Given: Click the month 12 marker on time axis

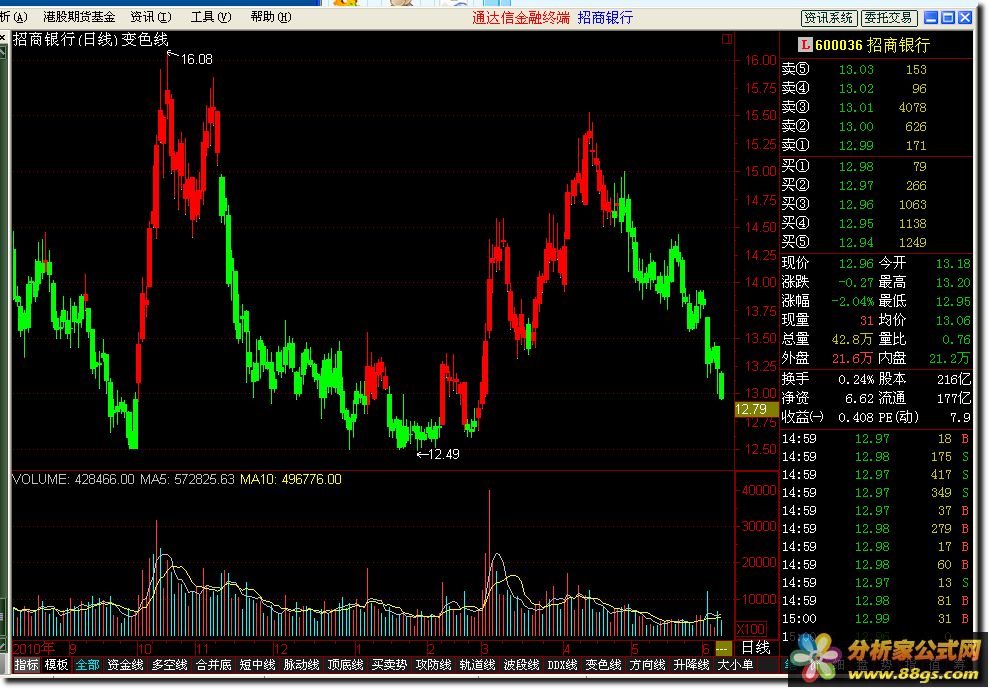Looking at the screenshot, I should pos(280,649).
